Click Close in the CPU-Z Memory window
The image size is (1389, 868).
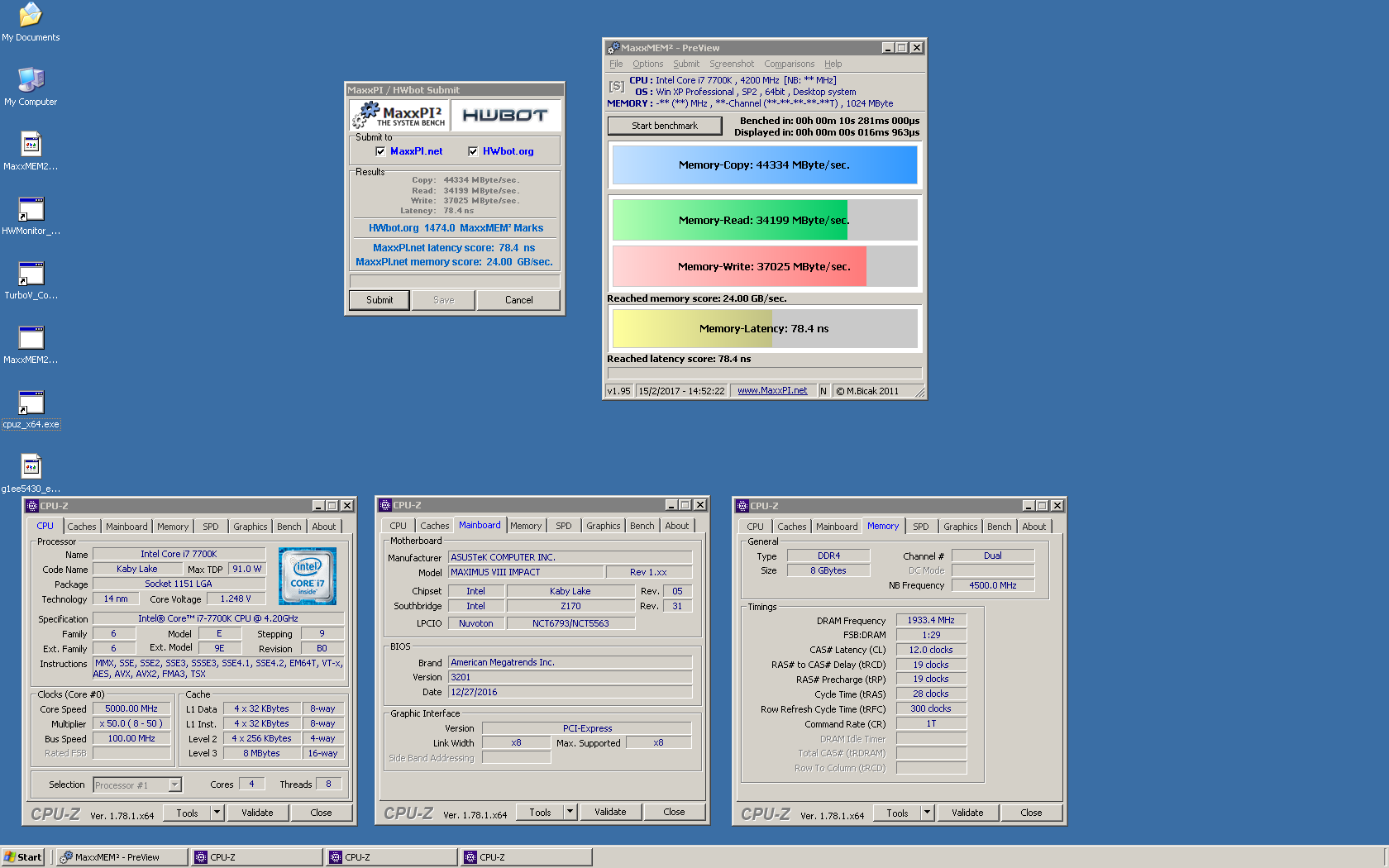pos(1031,813)
